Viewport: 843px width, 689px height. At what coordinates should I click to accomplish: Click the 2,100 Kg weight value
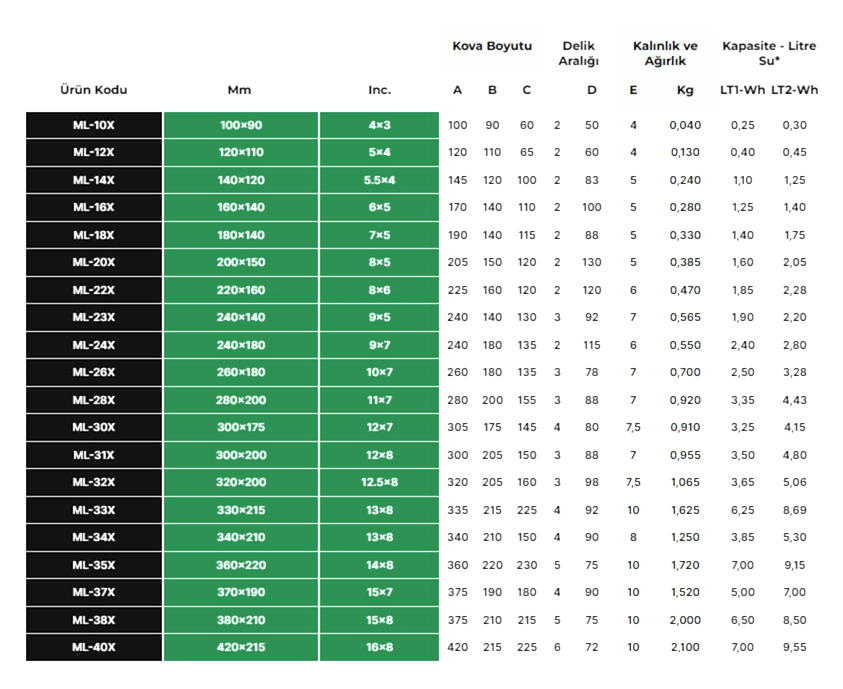[685, 647]
